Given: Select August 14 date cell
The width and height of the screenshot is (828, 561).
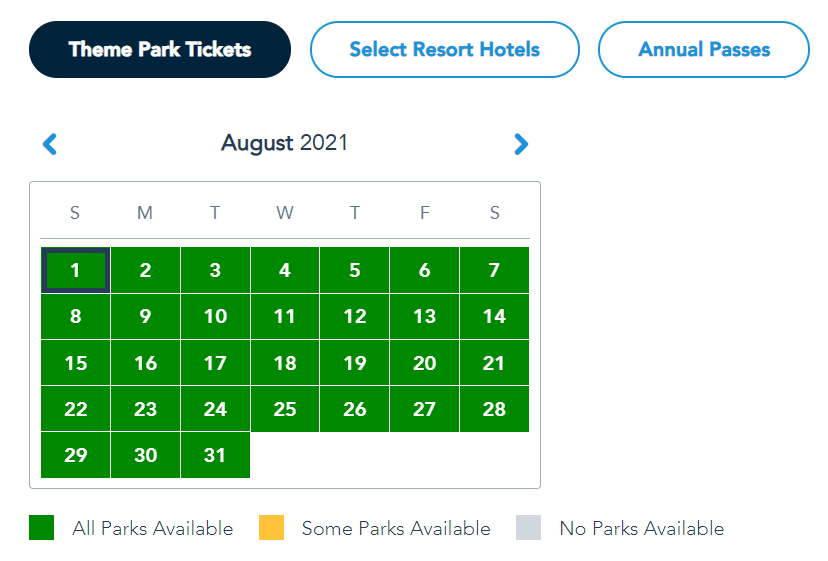Looking at the screenshot, I should [494, 316].
